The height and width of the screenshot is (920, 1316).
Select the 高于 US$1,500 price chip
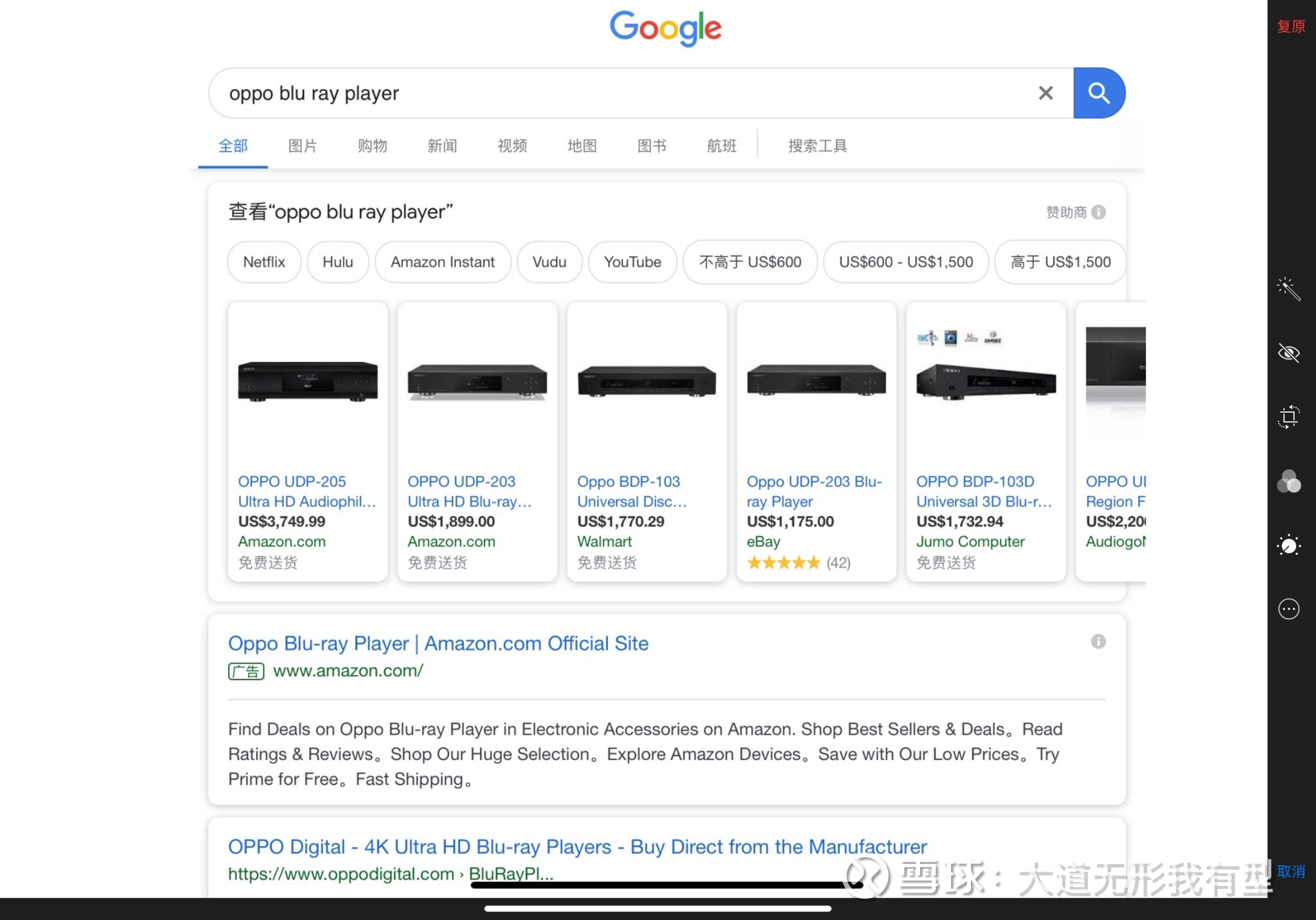[x=1060, y=262]
